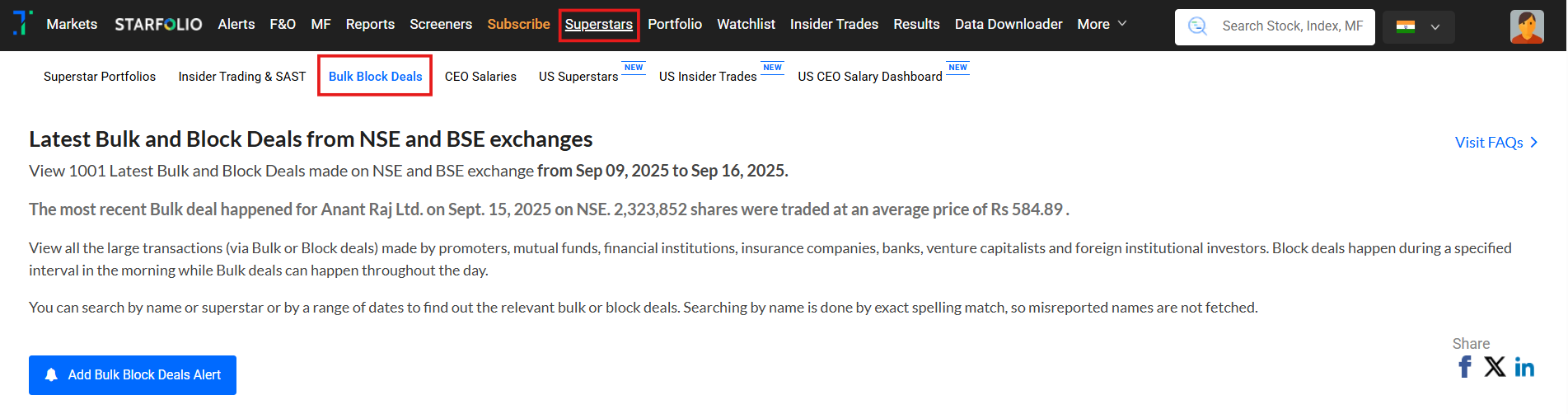Open the US Superstars tab
This screenshot has width=1568, height=414.
click(x=578, y=77)
